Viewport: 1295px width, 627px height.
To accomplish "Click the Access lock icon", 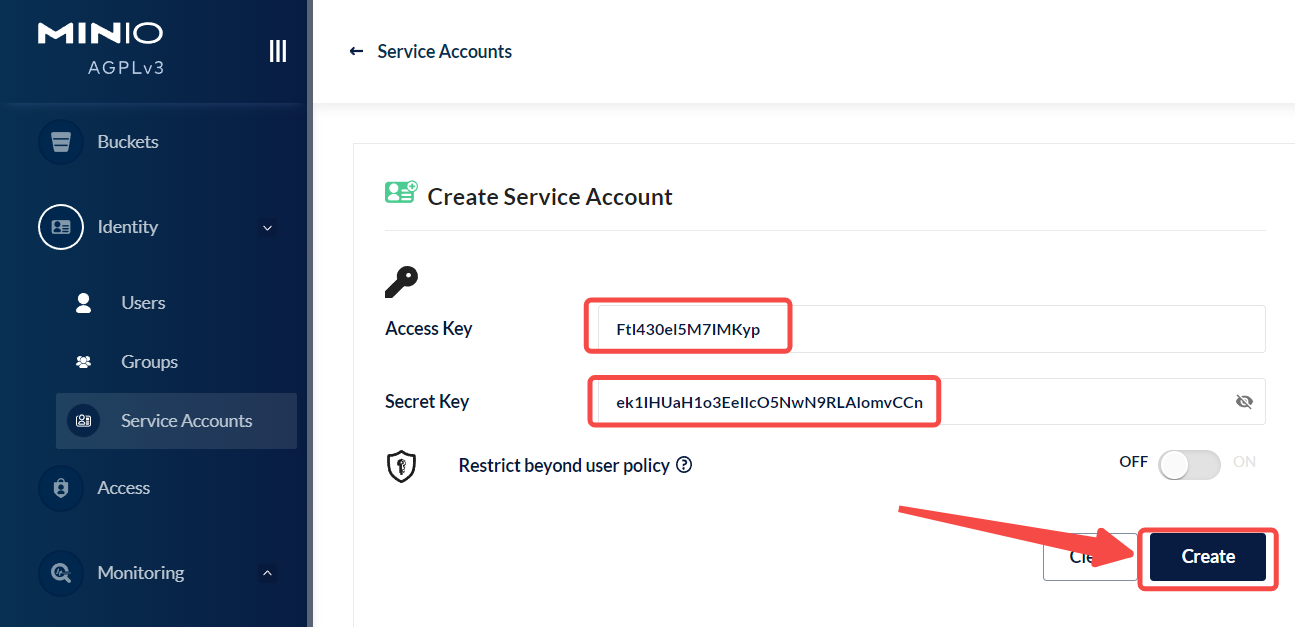I will click(x=60, y=488).
